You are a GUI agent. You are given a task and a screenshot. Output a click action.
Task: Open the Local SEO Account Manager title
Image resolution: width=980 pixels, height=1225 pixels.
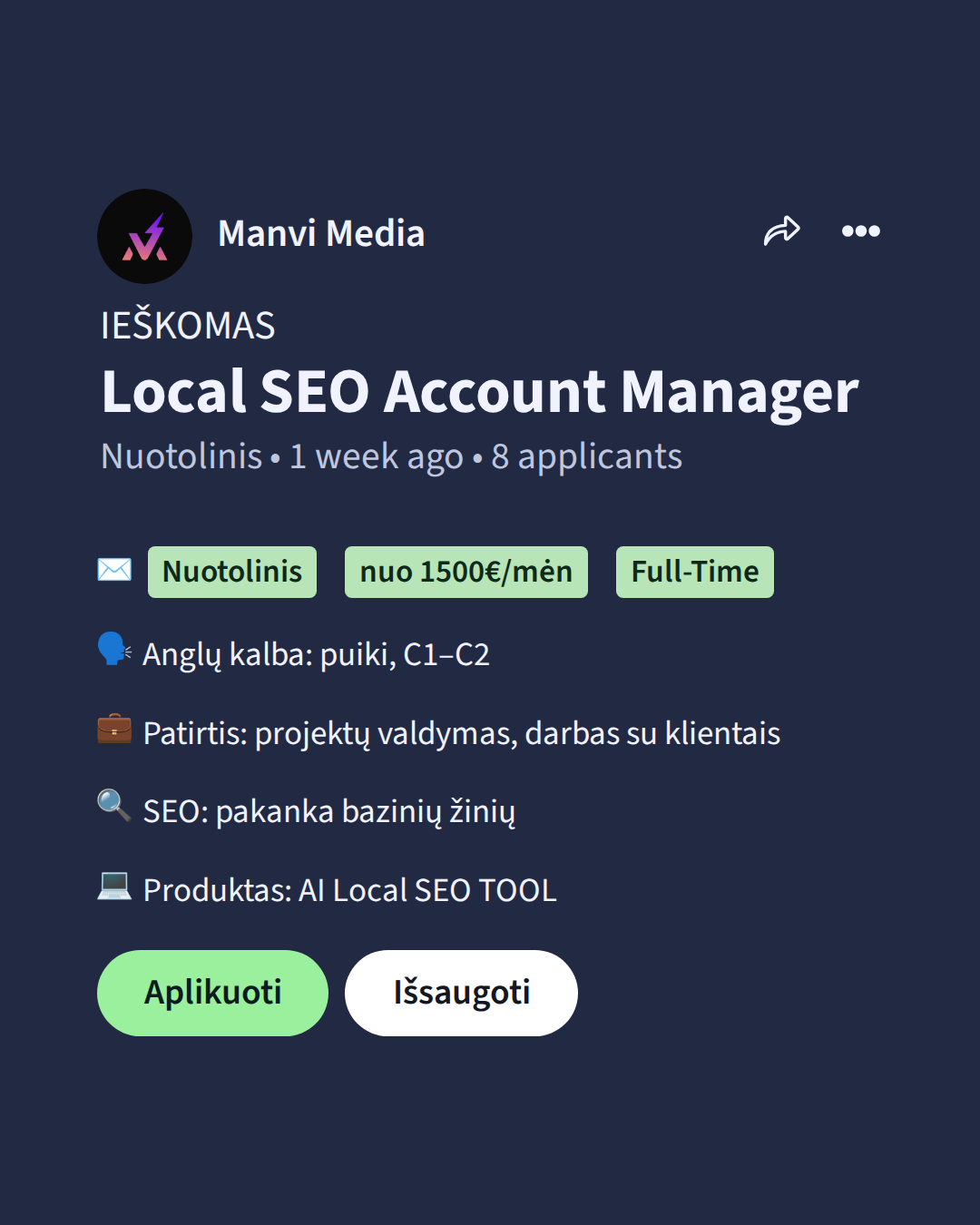(x=480, y=392)
